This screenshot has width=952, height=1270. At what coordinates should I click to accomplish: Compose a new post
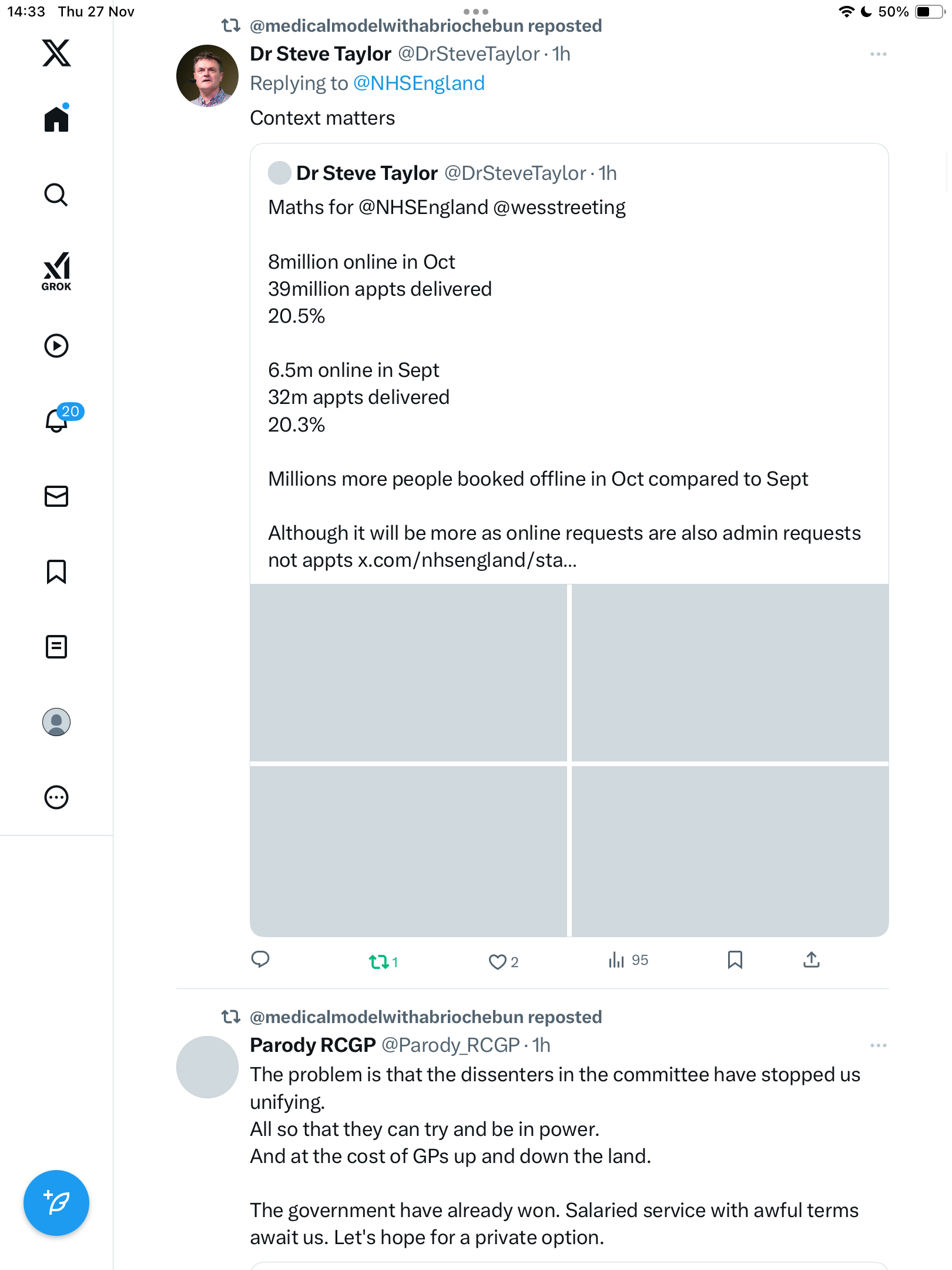(56, 1202)
